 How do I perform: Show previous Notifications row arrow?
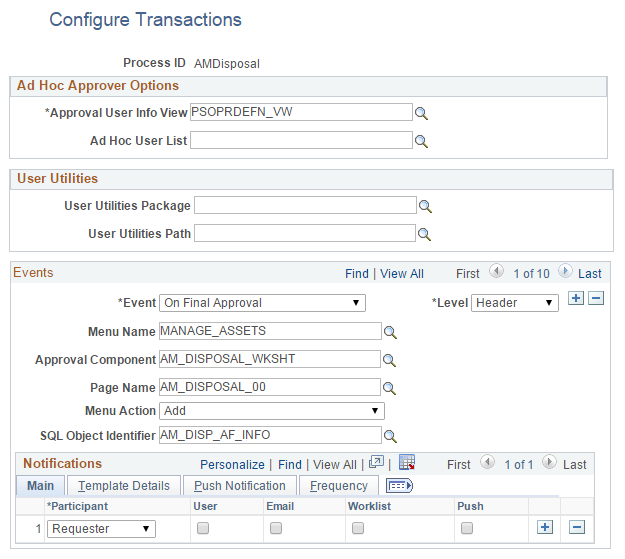coord(487,462)
